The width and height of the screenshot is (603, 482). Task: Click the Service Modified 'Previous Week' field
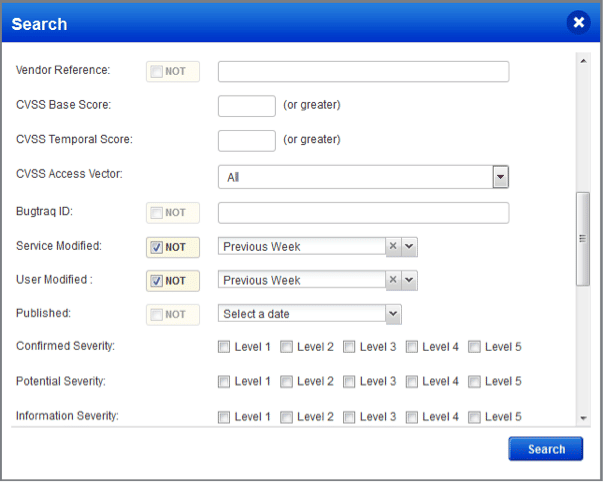click(x=302, y=246)
